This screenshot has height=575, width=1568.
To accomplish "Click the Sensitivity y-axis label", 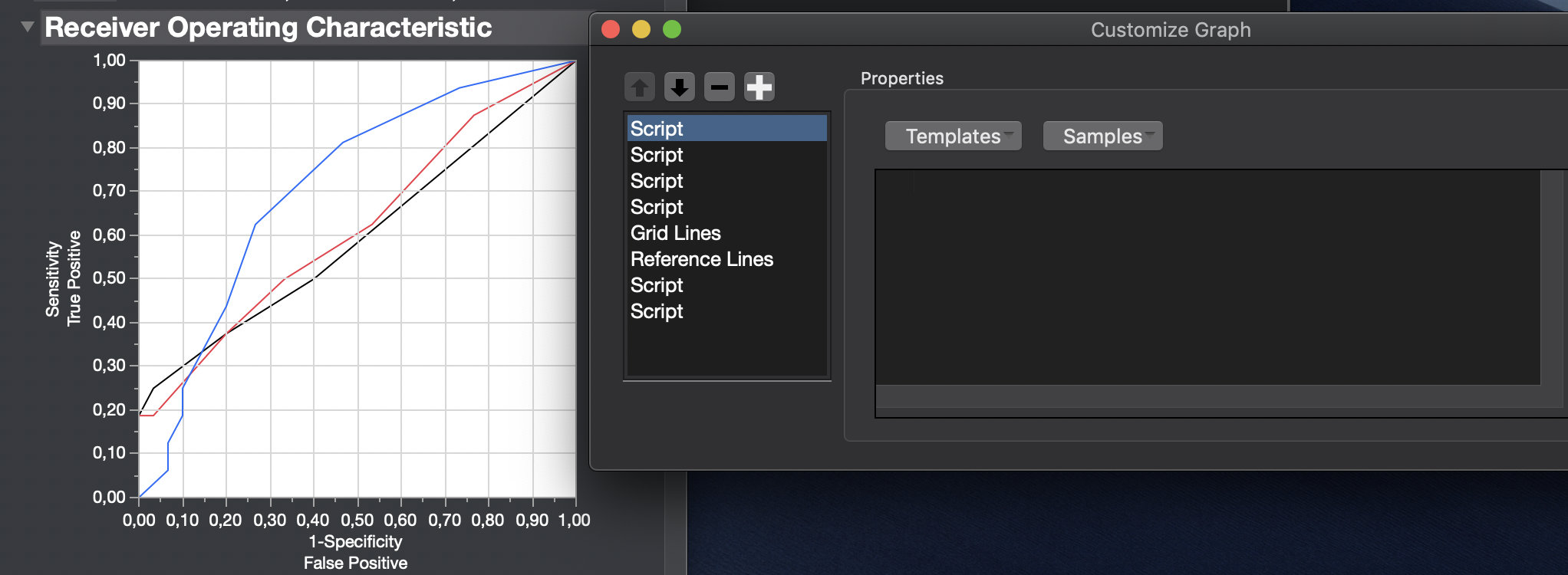I will pos(52,279).
